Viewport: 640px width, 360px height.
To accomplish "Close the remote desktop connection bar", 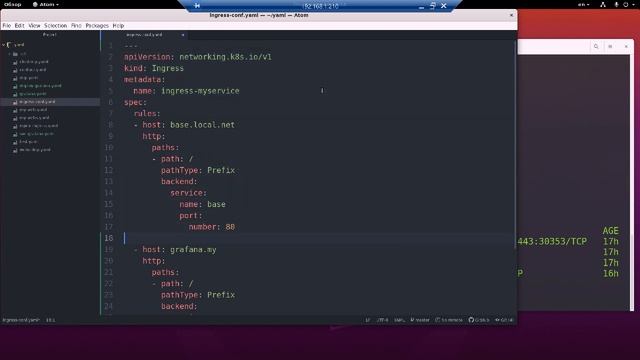I will (444, 6).
